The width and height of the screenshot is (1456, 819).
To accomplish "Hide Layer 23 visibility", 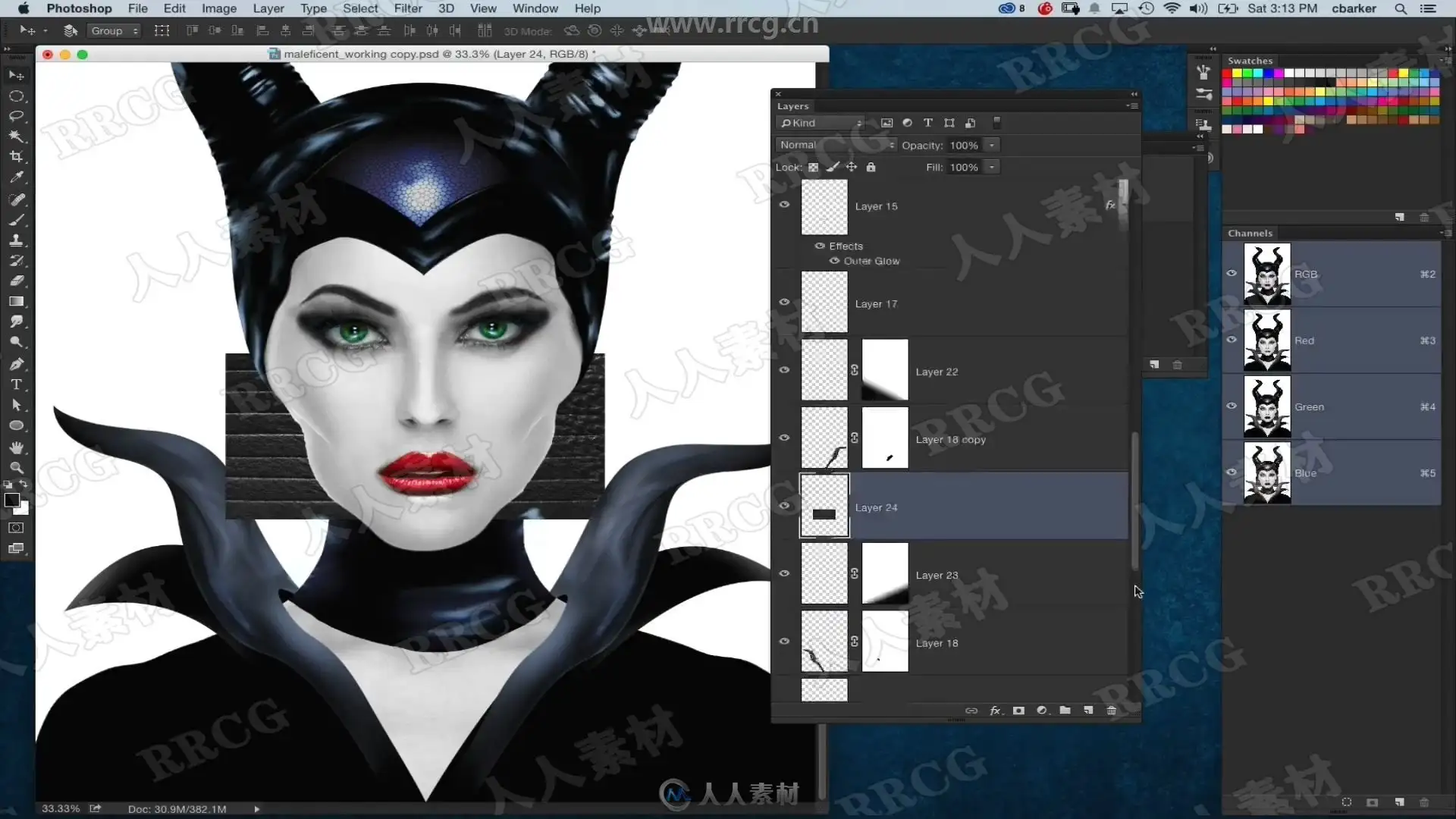I will tap(785, 573).
